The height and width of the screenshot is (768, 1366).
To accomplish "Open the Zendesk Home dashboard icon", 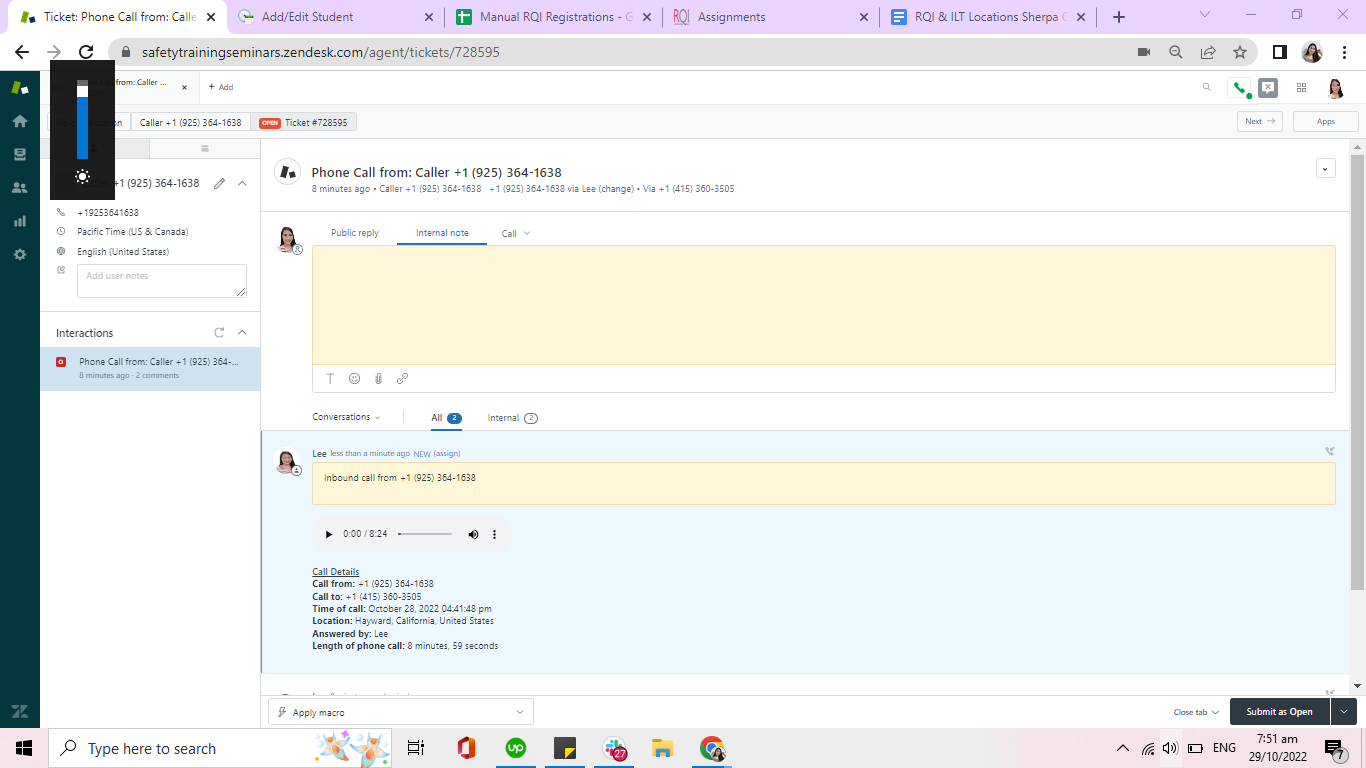I will (19, 121).
